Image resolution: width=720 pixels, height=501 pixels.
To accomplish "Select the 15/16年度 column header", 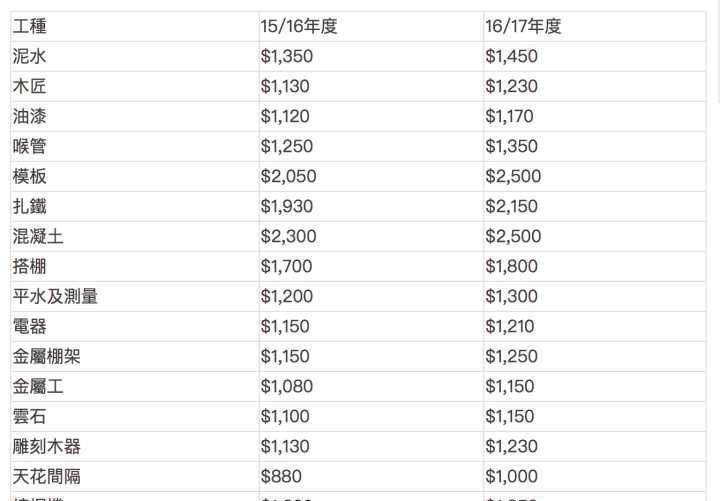I will pos(299,27).
